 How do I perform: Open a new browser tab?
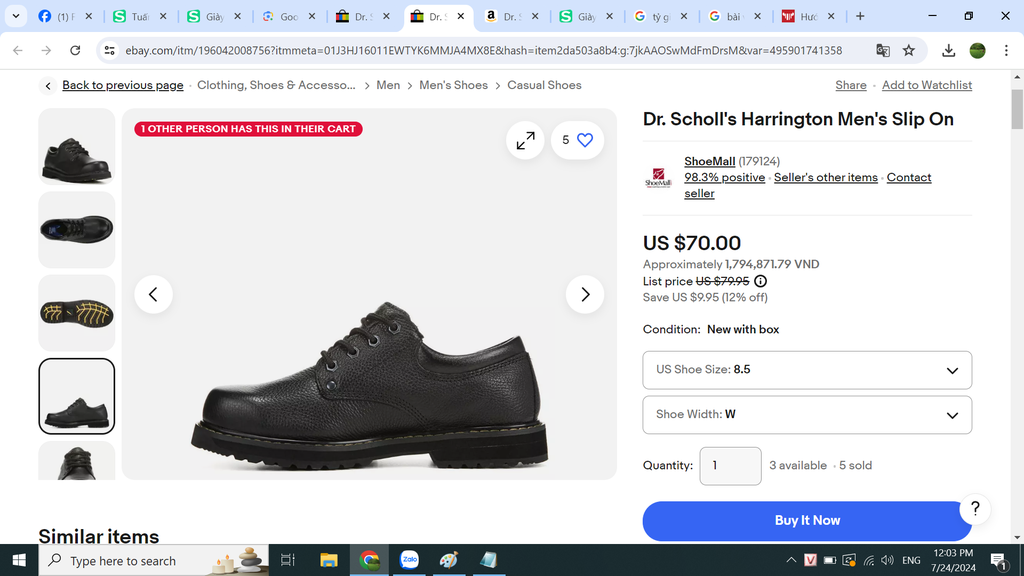click(x=860, y=16)
